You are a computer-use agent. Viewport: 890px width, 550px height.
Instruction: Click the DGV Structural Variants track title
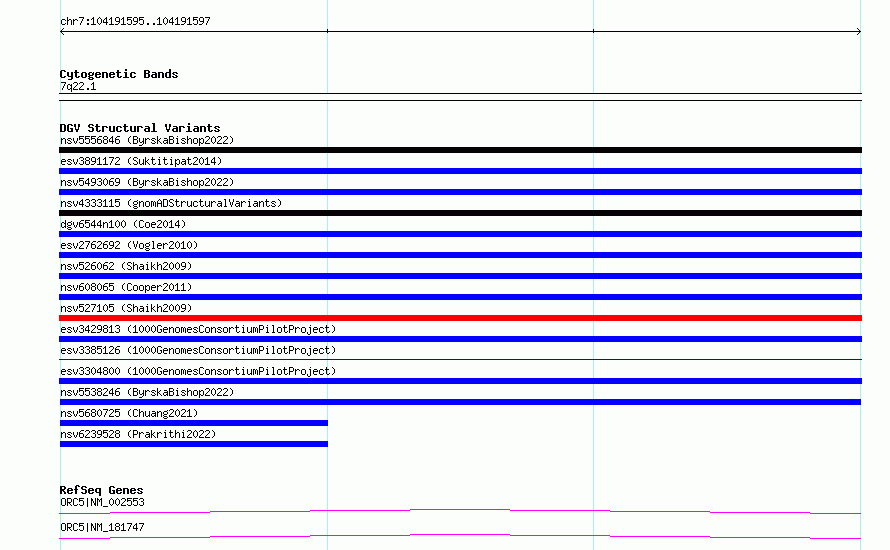pos(140,128)
